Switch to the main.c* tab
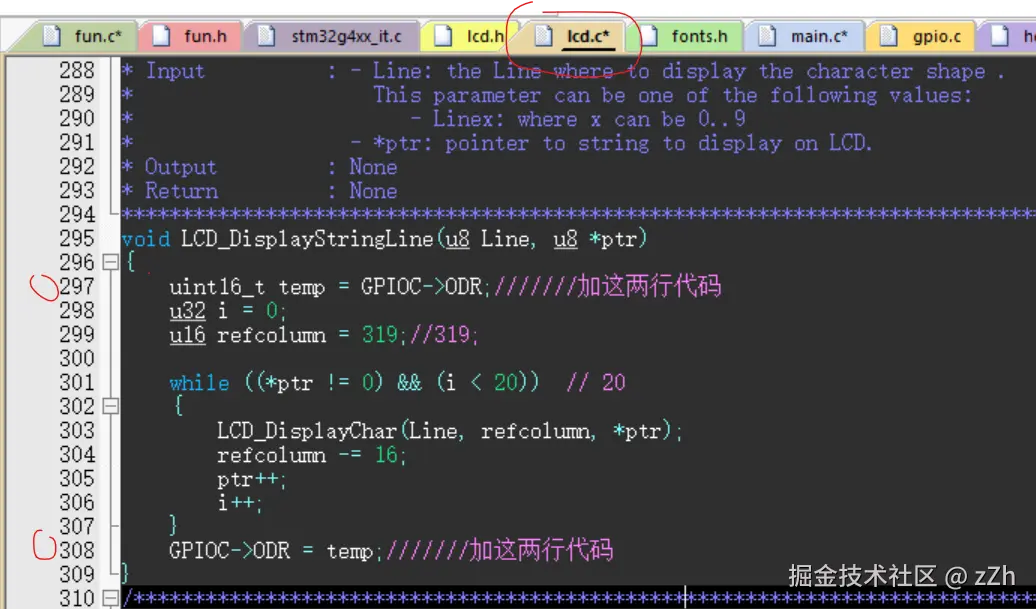 pos(818,37)
